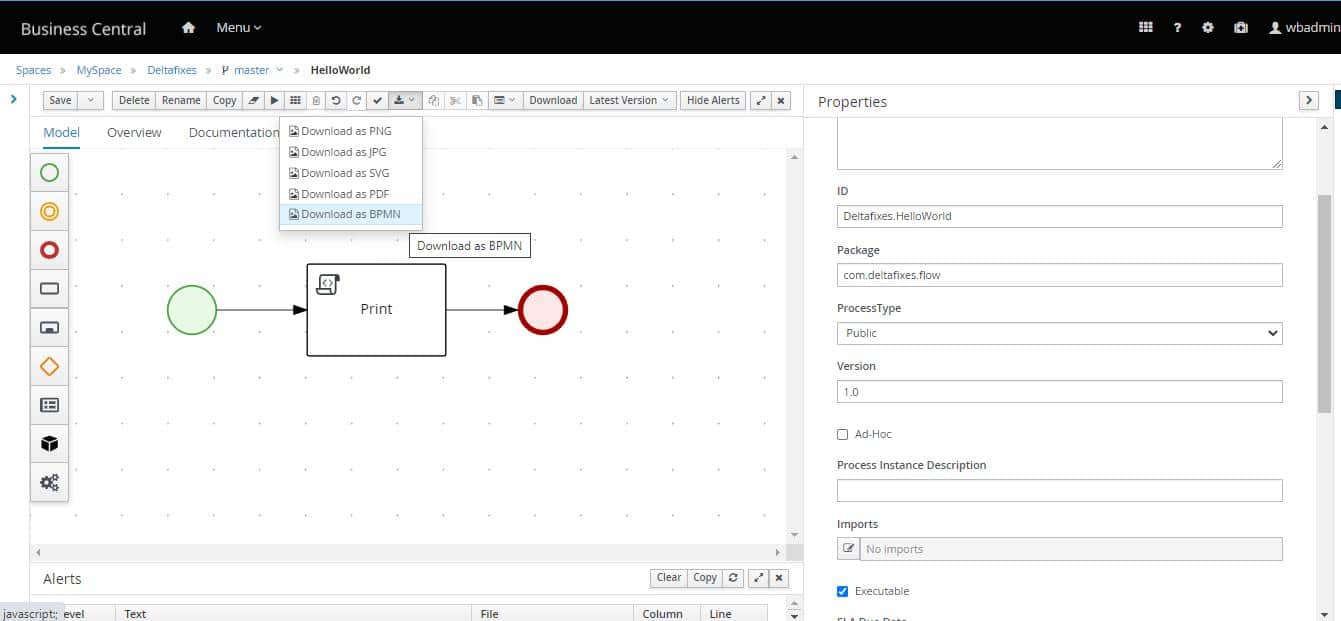1341x621 pixels.
Task: Click the Hide Alerts button
Action: (x=713, y=100)
